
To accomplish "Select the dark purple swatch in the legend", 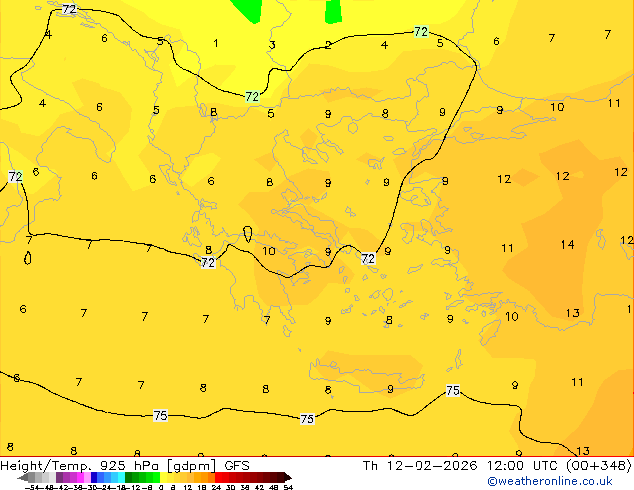I will click(x=59, y=477).
